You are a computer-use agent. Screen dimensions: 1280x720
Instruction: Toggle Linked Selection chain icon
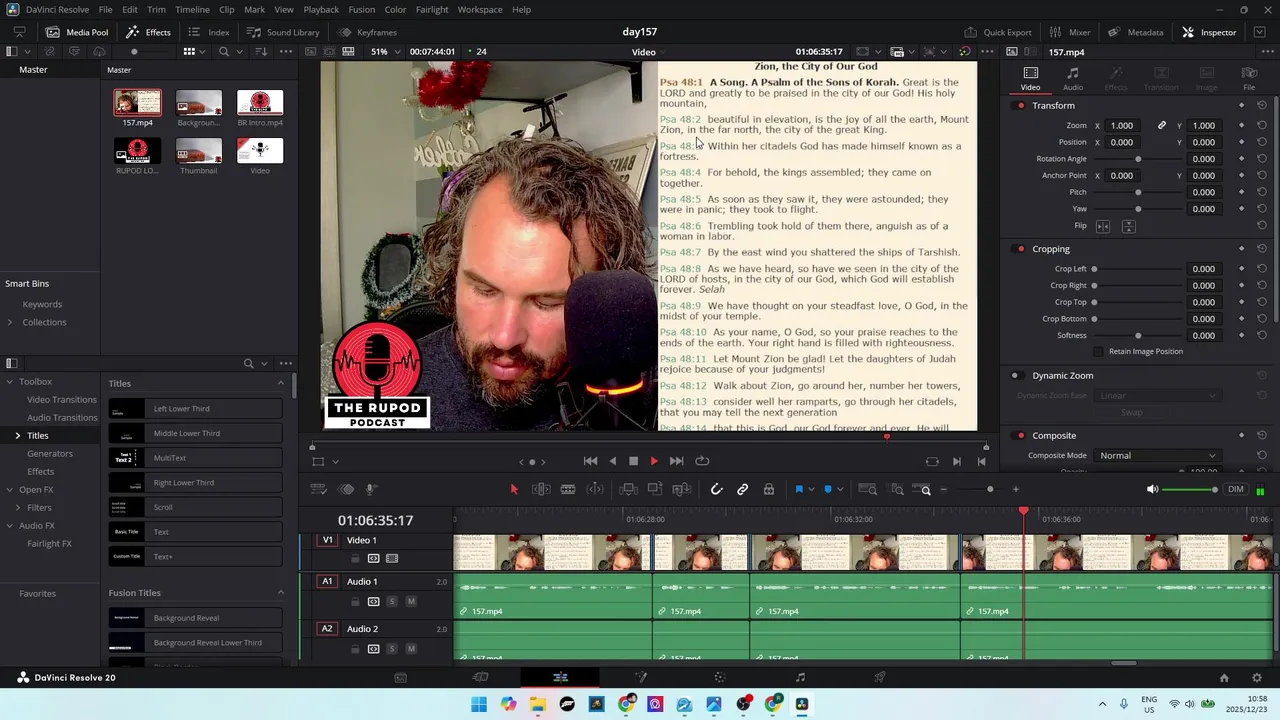click(x=742, y=489)
